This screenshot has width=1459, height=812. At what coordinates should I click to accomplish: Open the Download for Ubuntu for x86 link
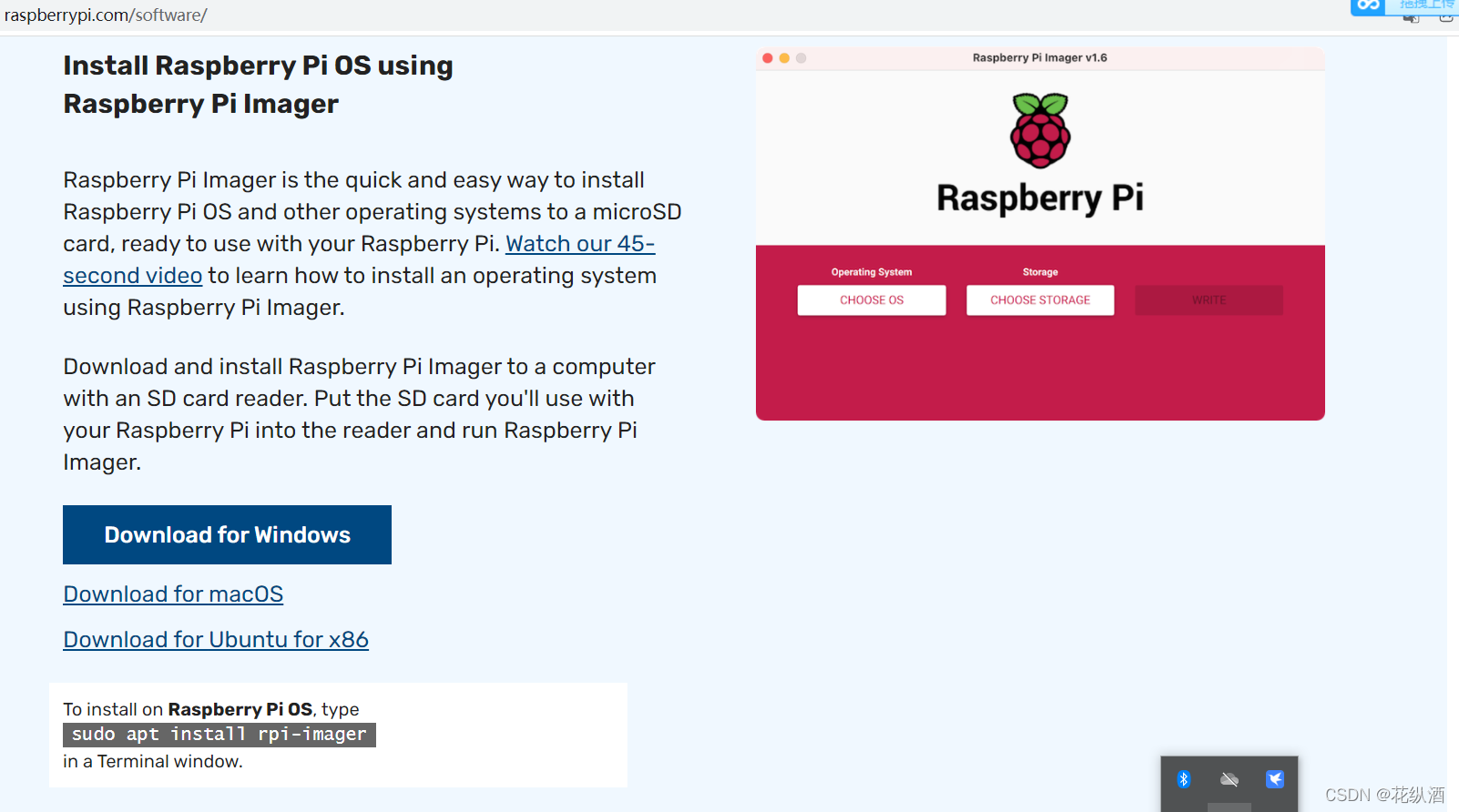click(x=216, y=639)
